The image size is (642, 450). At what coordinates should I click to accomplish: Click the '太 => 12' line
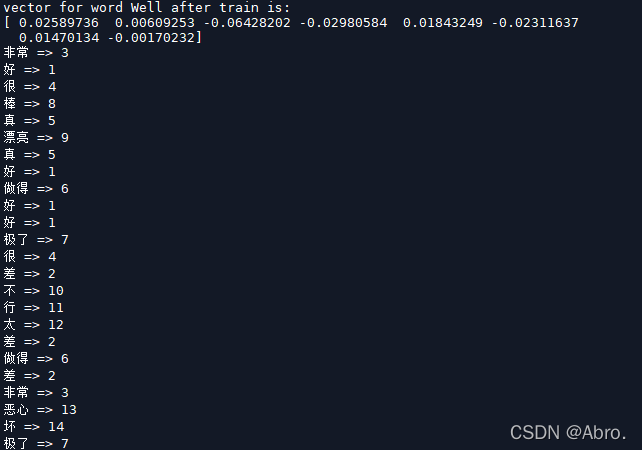click(34, 325)
